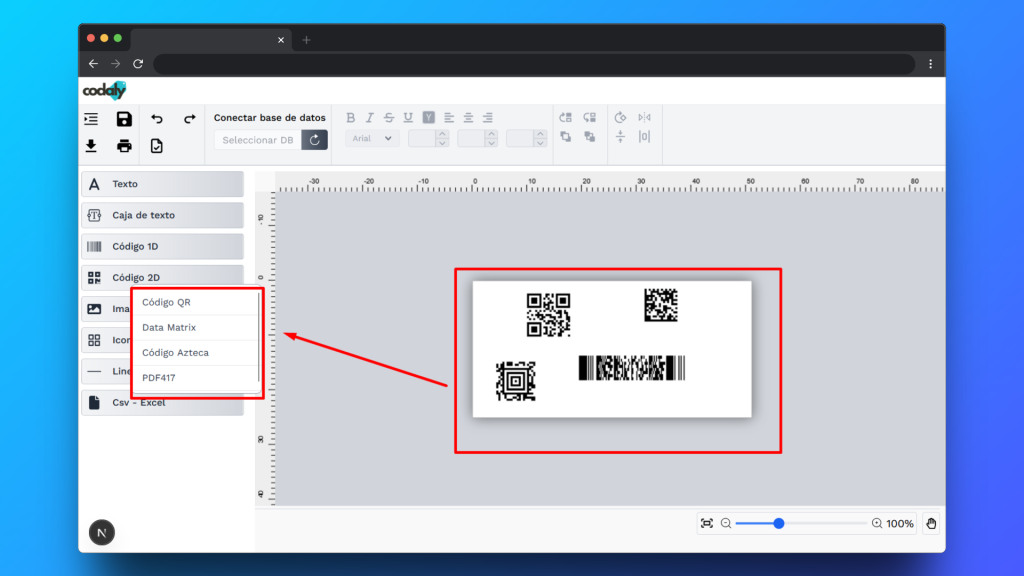Viewport: 1024px width, 576px height.
Task: Add a Texto element
Action: coord(163,184)
